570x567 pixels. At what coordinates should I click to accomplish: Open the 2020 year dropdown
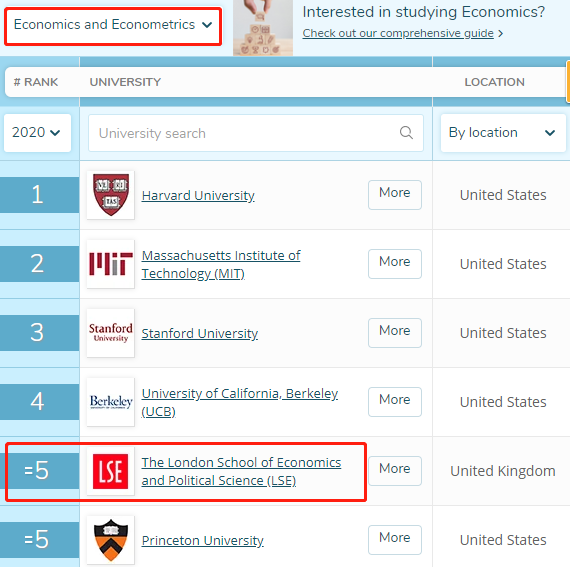37,133
